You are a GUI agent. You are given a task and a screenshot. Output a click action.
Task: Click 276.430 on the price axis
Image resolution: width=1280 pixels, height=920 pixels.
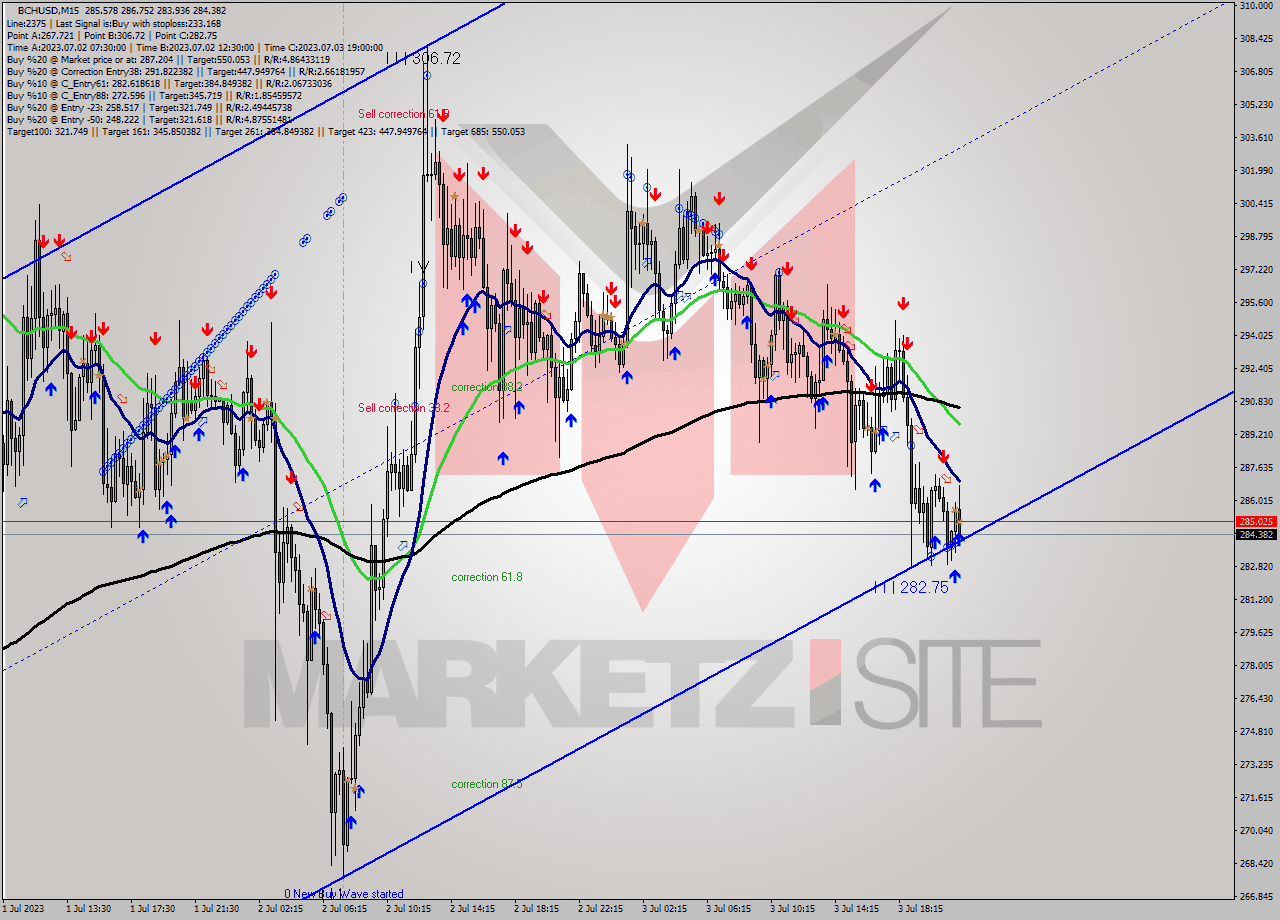(x=1256, y=699)
